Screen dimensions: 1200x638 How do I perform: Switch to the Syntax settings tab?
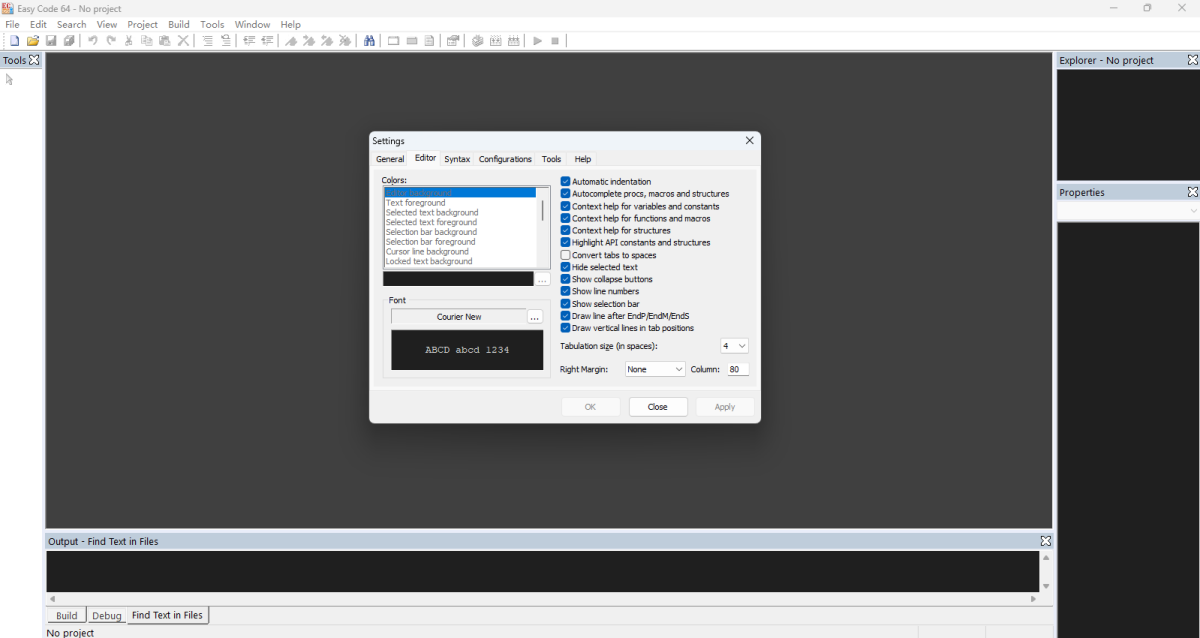click(457, 159)
